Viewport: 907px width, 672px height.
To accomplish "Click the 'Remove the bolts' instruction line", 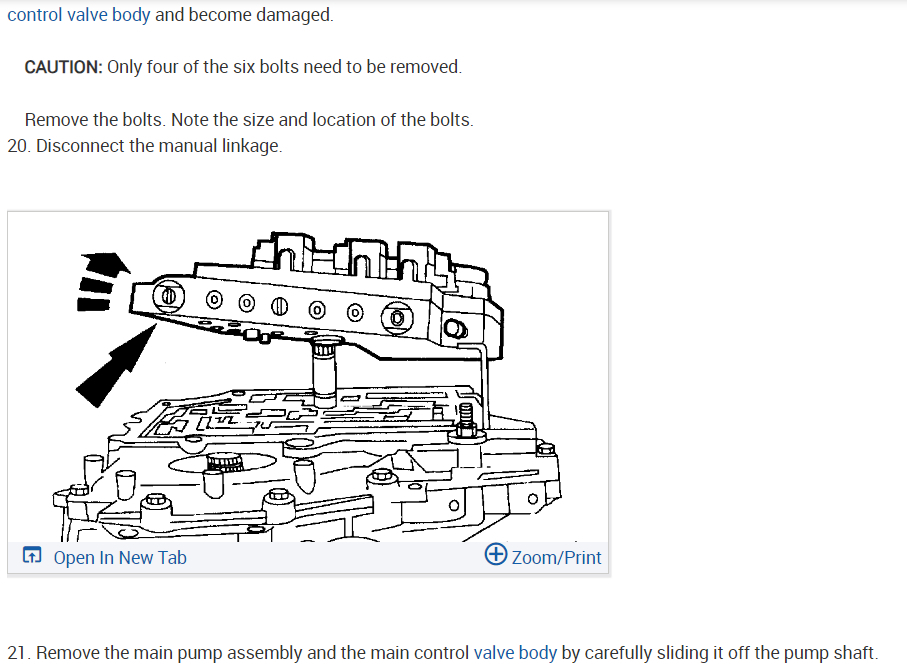I will 249,120.
